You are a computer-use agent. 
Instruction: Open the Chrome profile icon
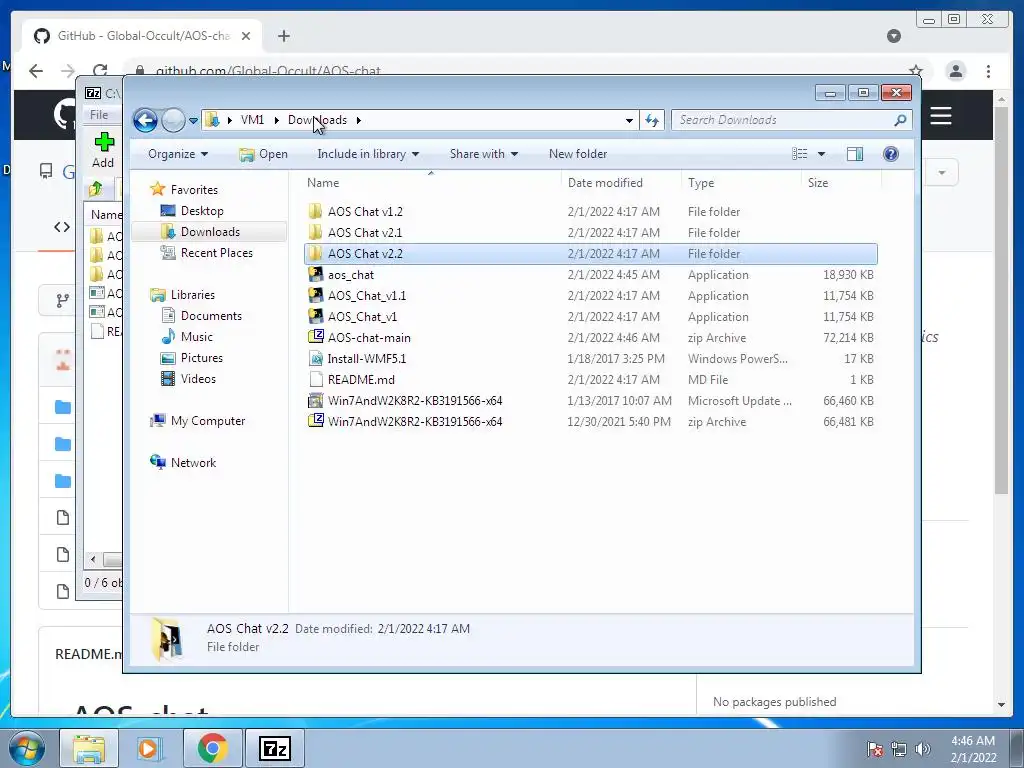click(955, 71)
